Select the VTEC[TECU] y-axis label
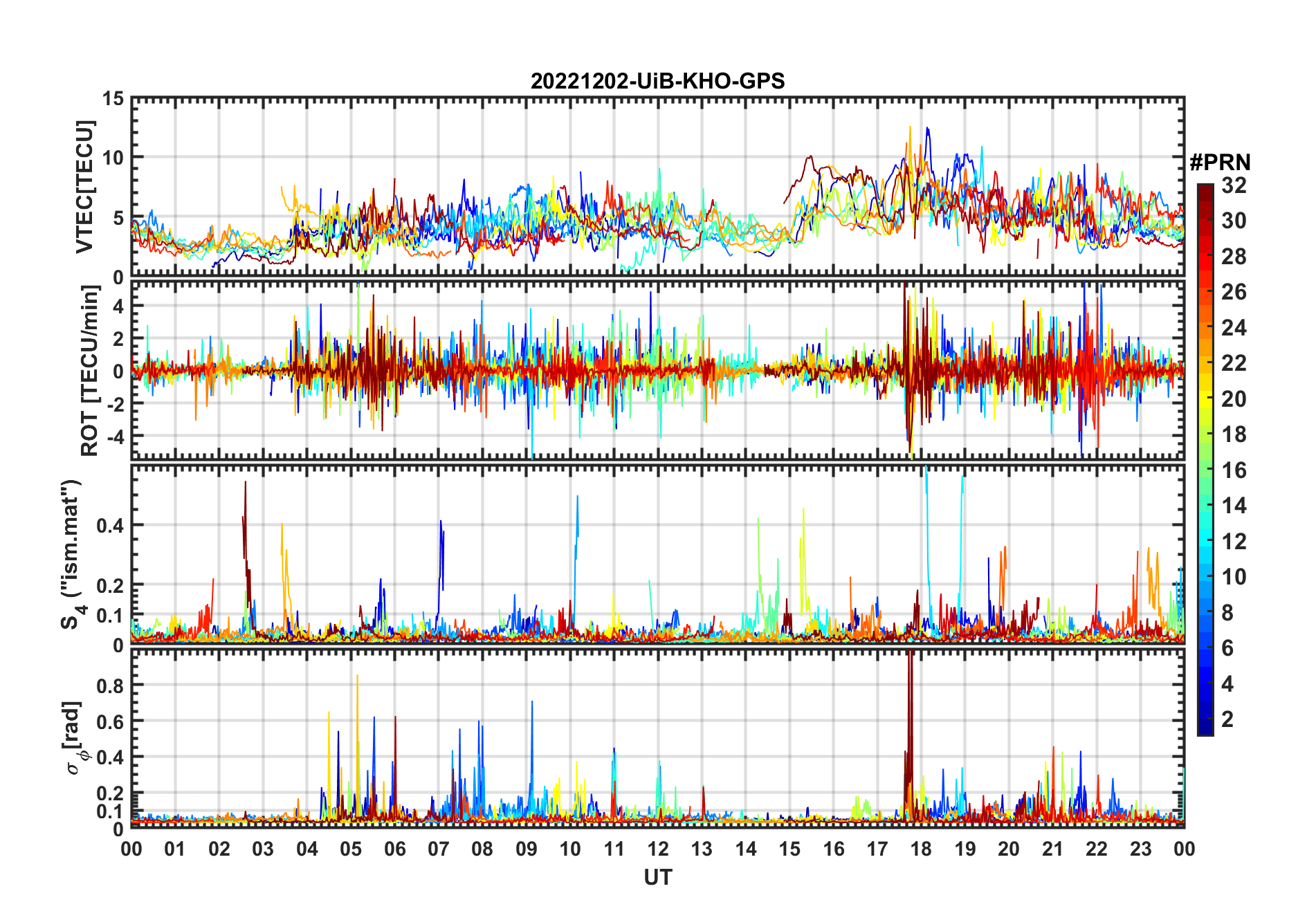Viewport: 1316px width, 920px height. (84, 187)
